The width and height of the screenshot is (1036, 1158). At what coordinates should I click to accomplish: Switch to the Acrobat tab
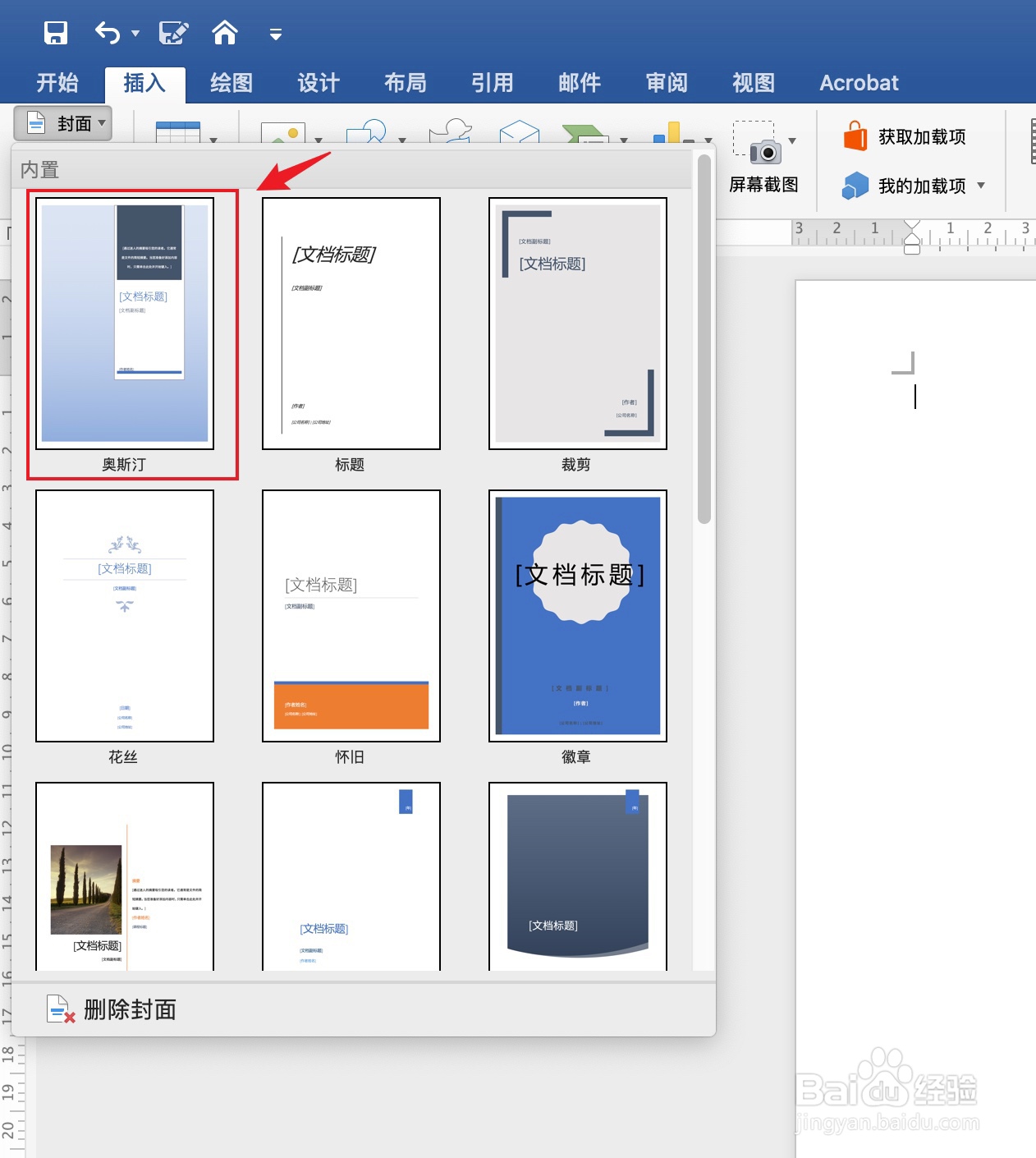point(859,82)
